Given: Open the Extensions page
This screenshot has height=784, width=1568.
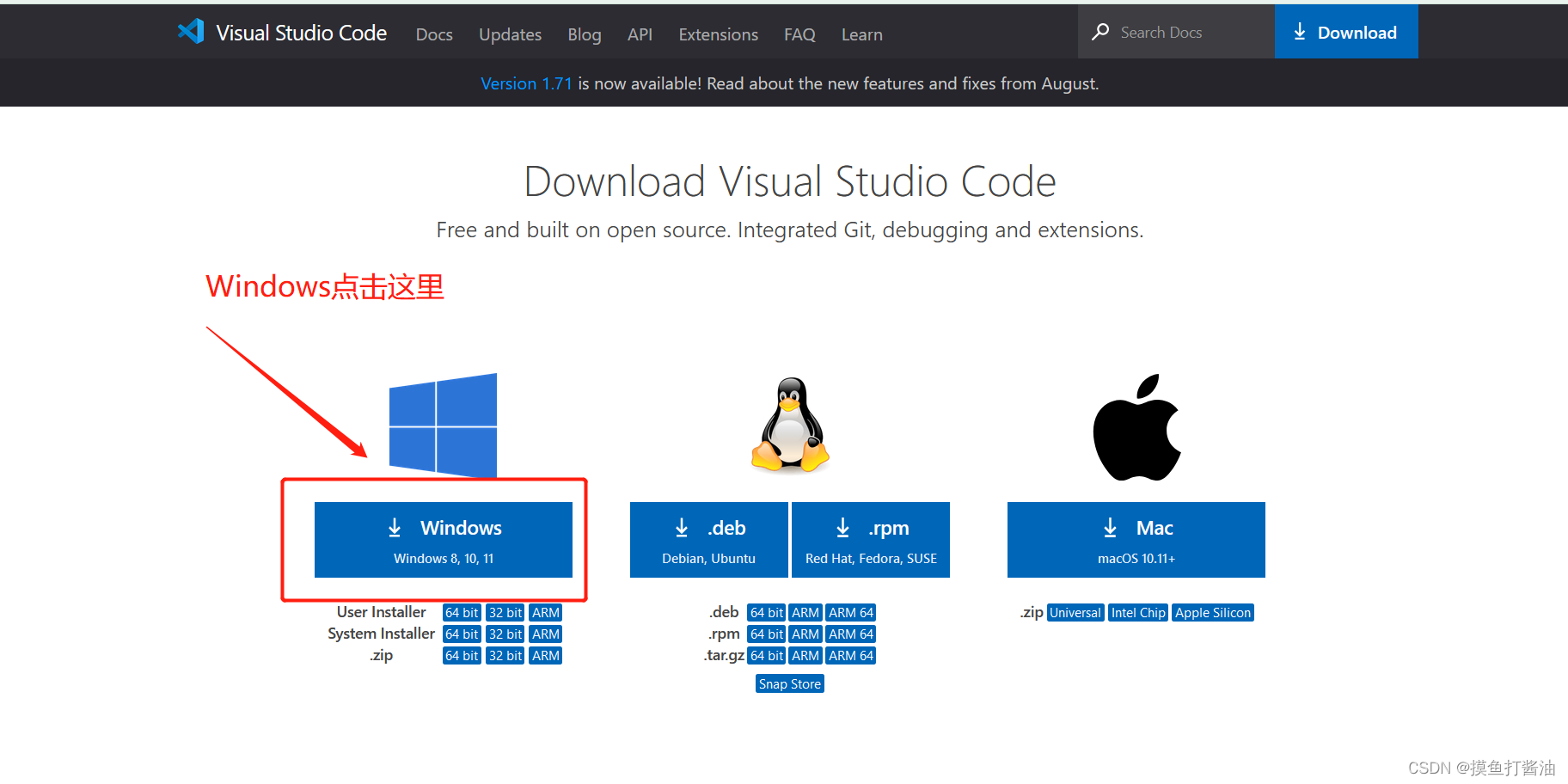Looking at the screenshot, I should point(718,34).
